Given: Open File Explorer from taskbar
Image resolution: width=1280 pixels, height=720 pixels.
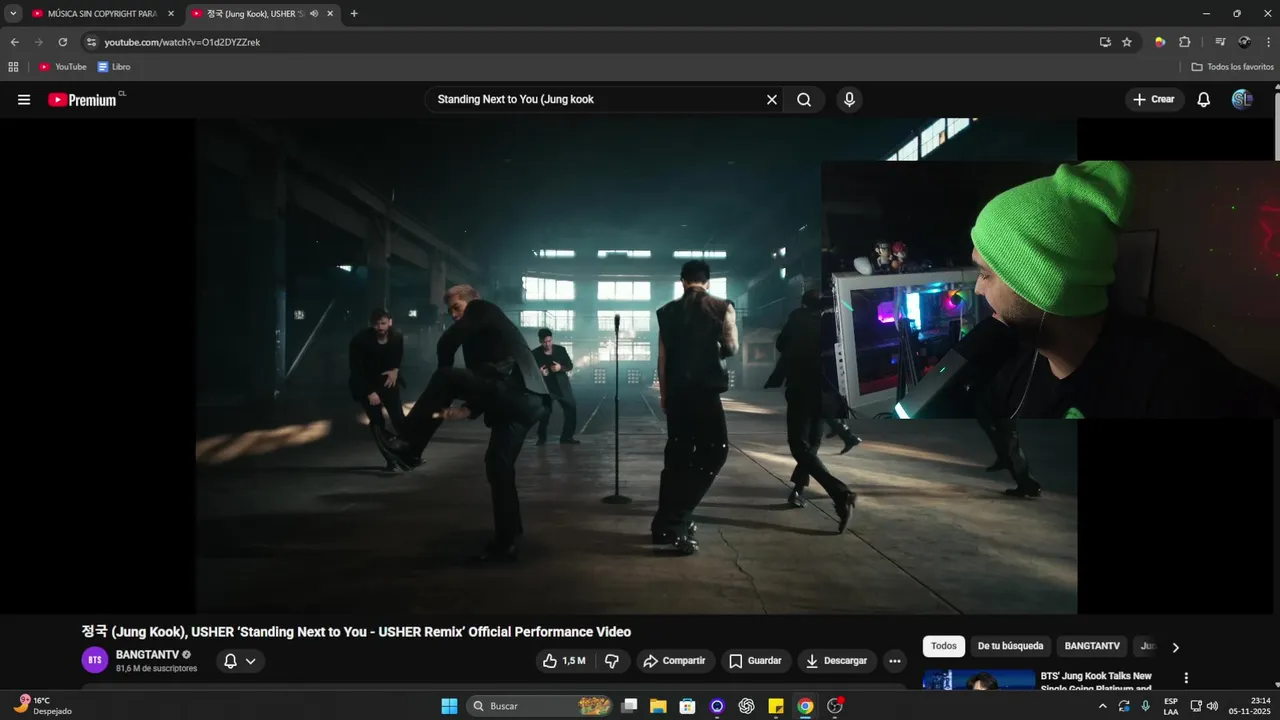Looking at the screenshot, I should click(x=658, y=706).
